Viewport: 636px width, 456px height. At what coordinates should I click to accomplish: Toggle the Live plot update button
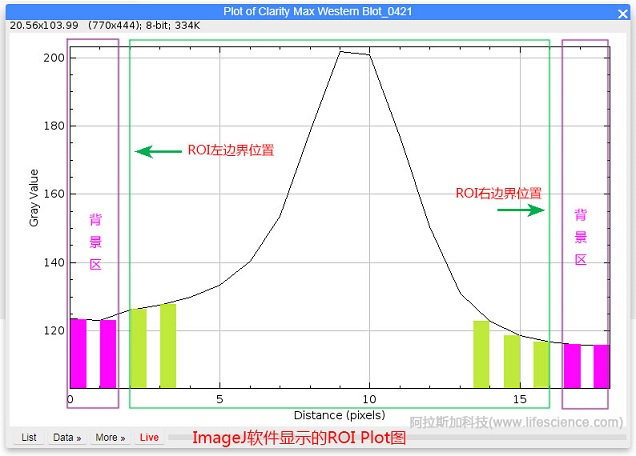149,437
